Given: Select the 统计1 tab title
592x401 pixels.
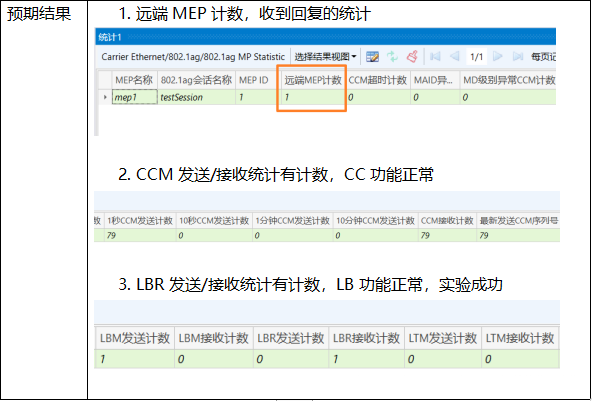Looking at the screenshot, I should (x=110, y=37).
